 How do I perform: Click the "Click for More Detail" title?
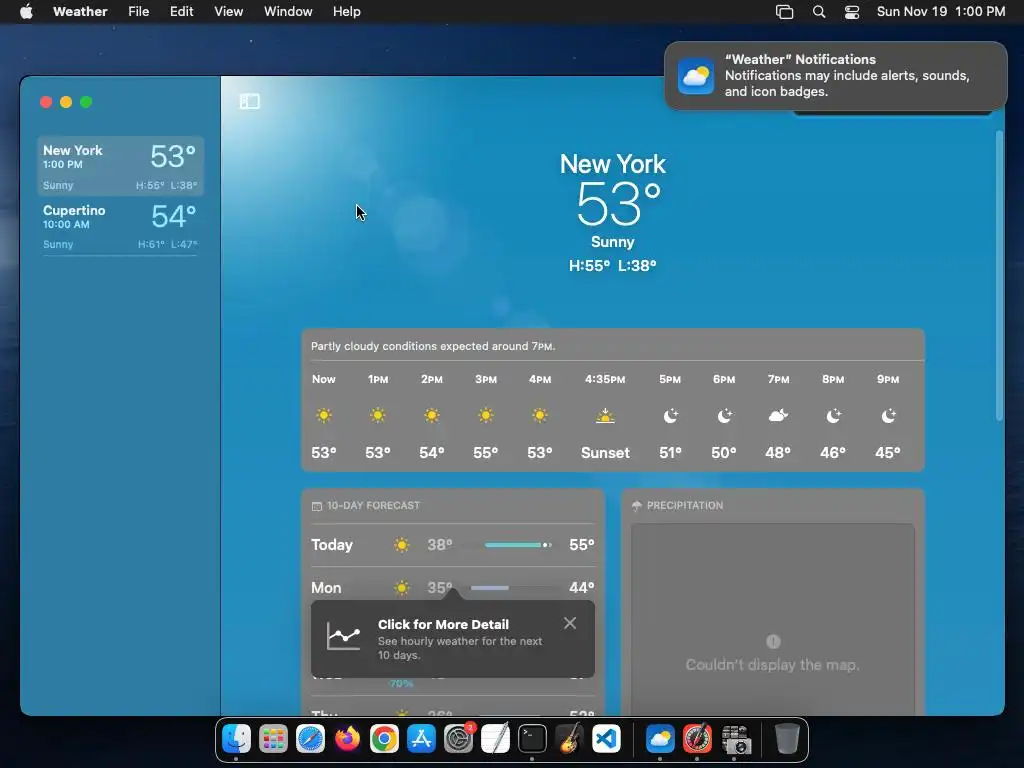(x=443, y=624)
